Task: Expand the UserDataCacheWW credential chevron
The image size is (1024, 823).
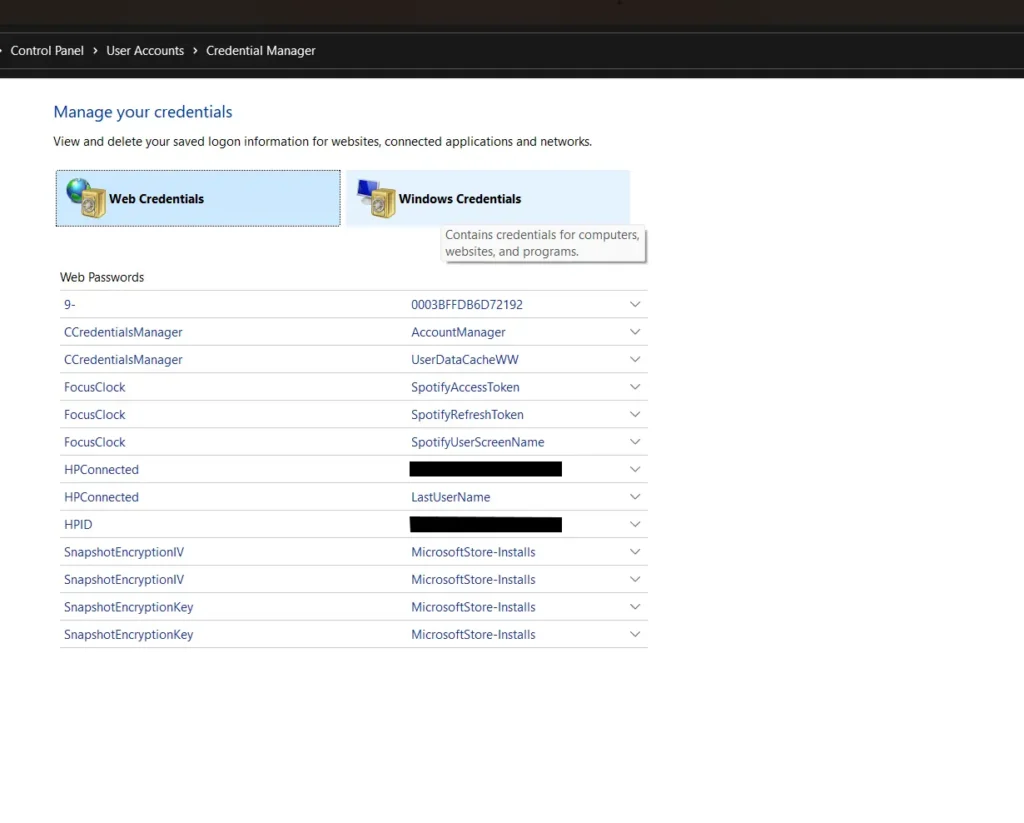Action: 635,360
